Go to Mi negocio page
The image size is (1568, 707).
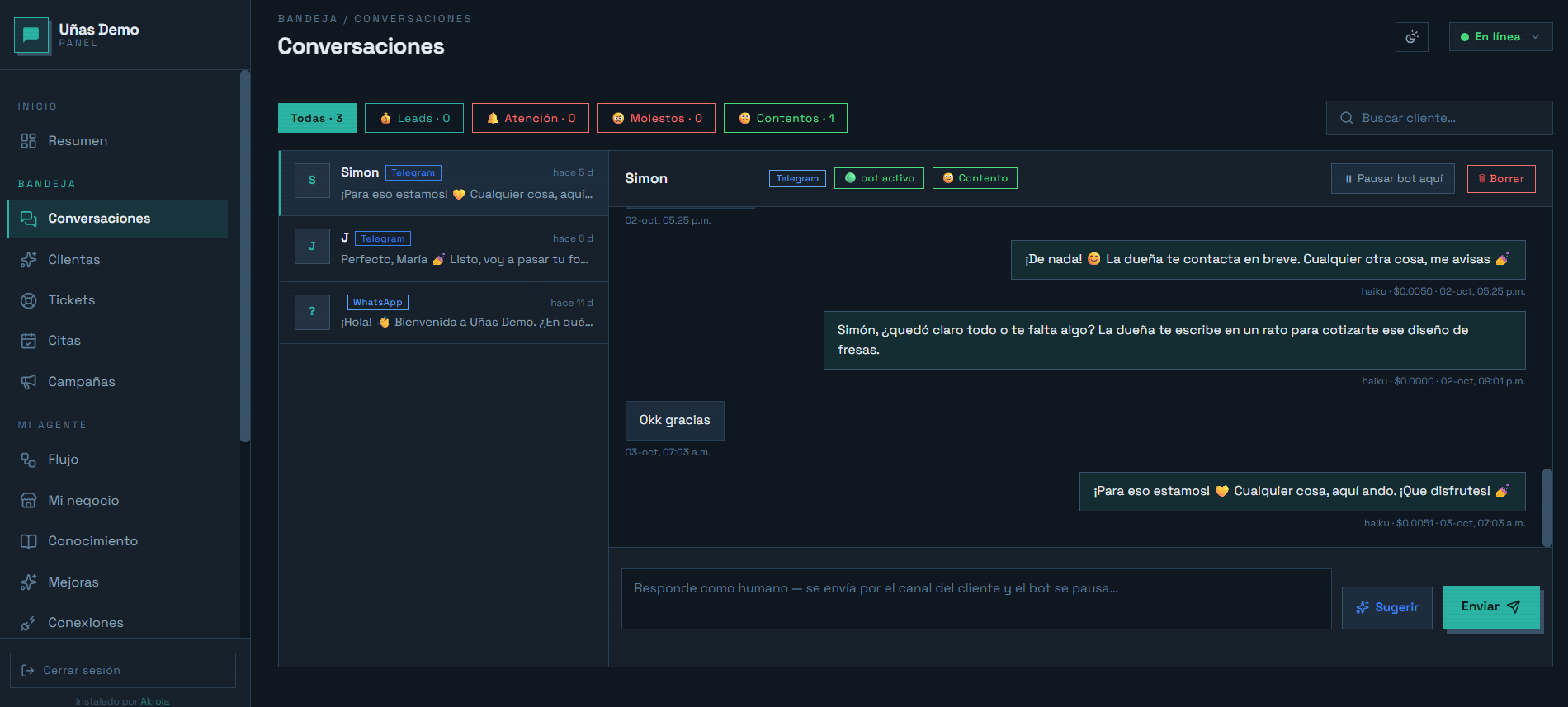[118, 501]
